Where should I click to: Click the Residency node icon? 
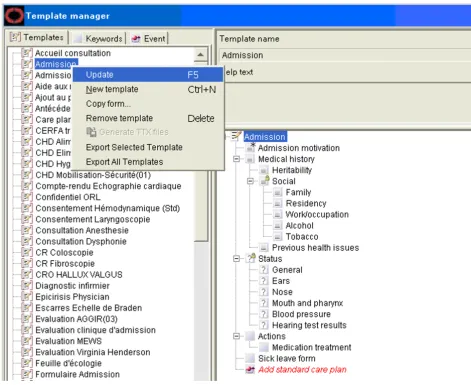pos(278,203)
